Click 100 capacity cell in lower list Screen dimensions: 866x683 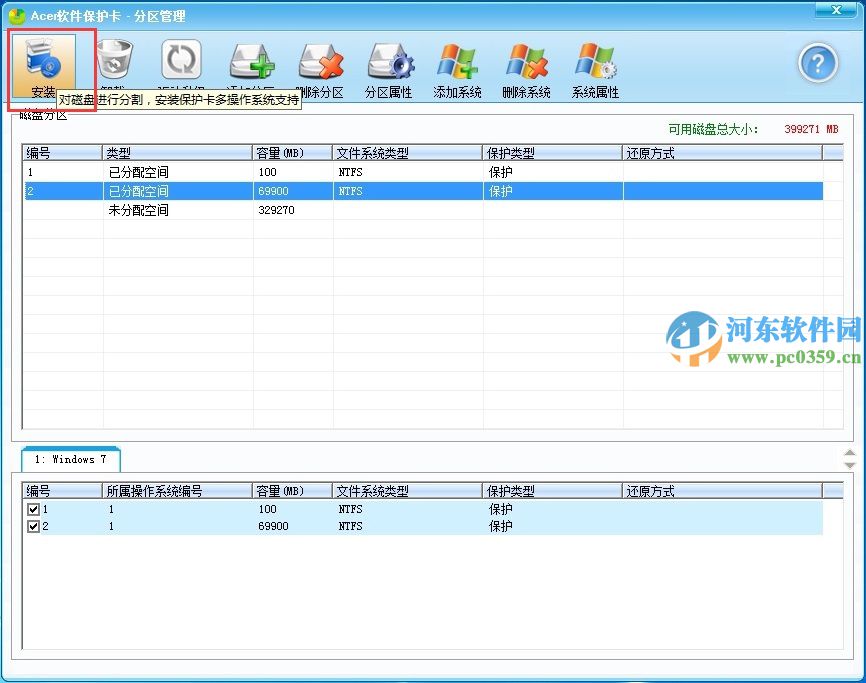(267, 509)
